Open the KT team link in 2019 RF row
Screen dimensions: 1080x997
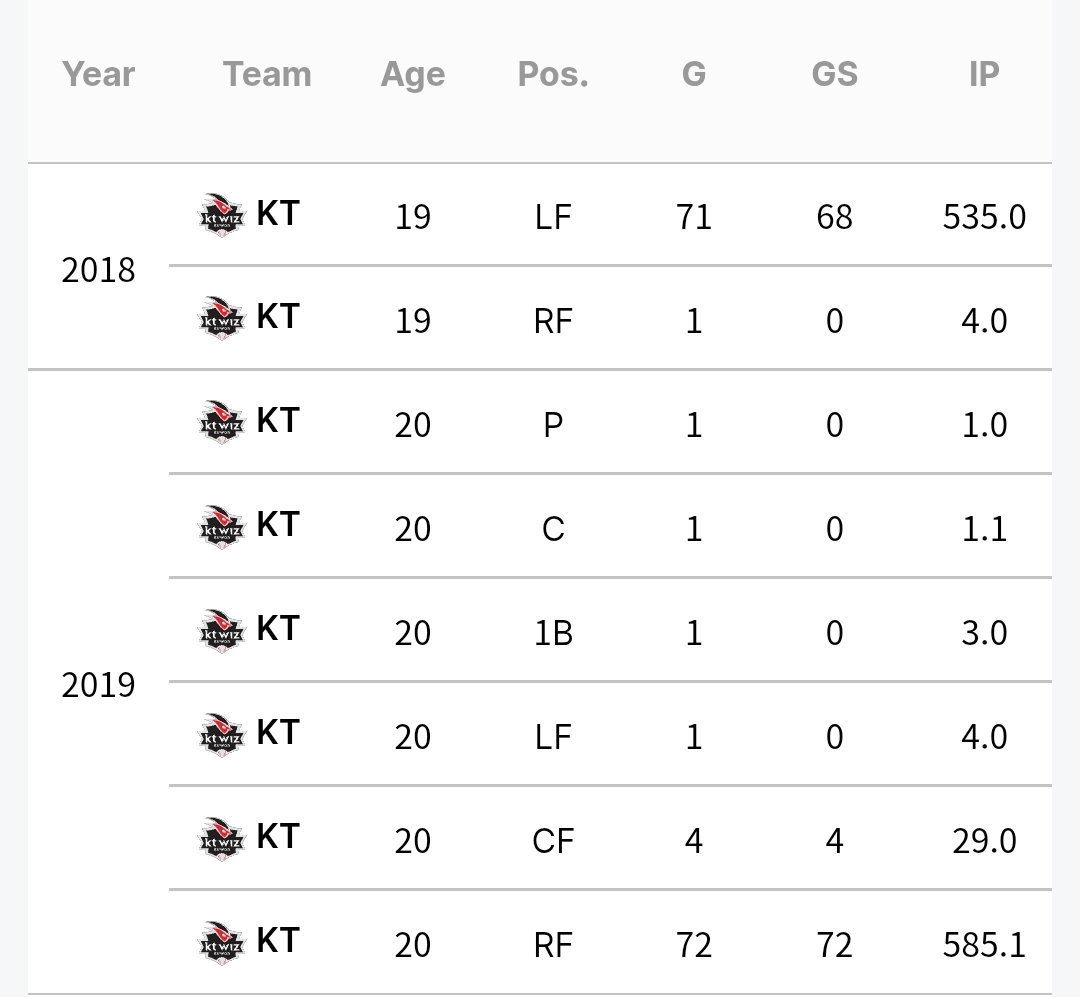coord(278,941)
